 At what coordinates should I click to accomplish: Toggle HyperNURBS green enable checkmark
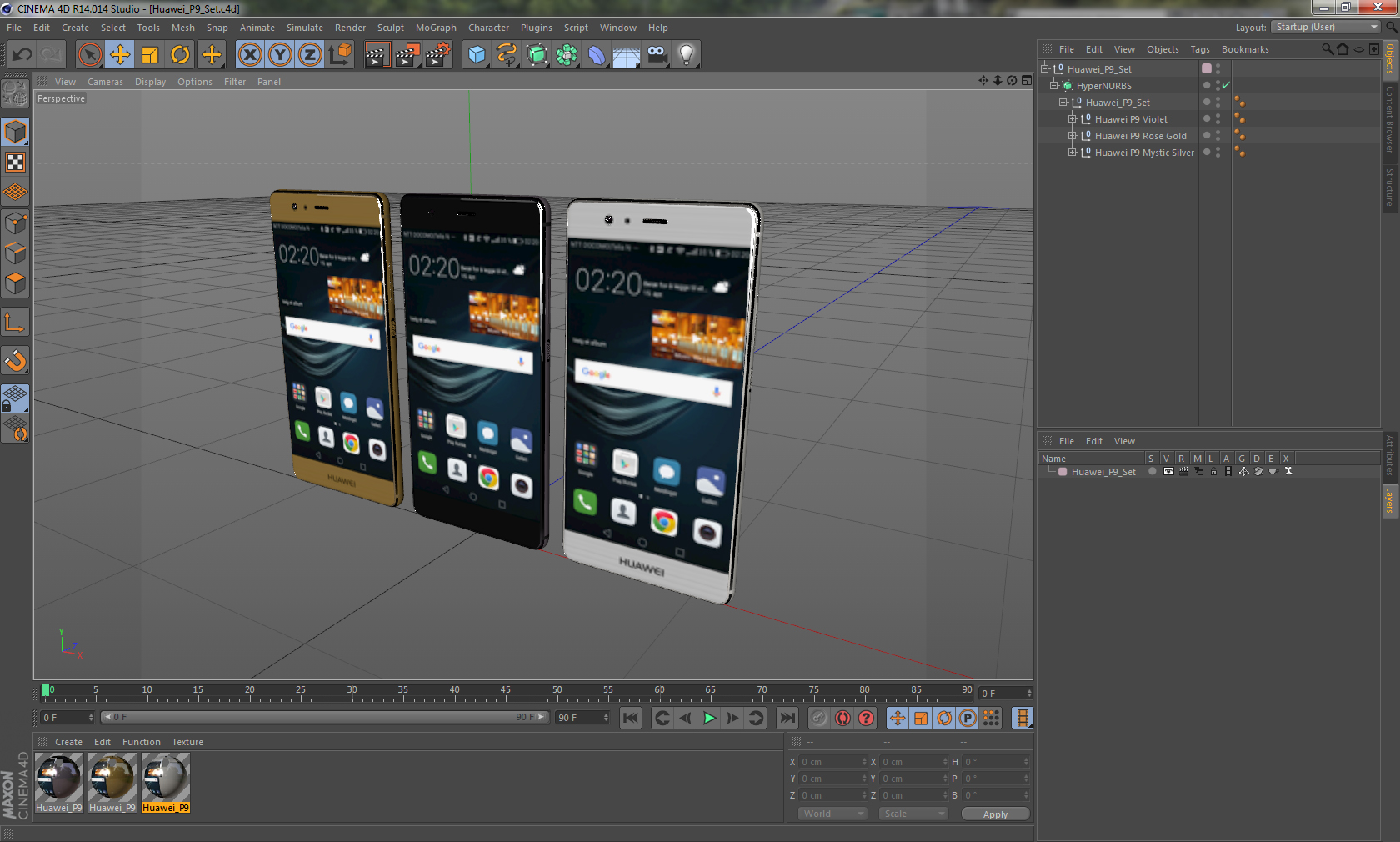(1226, 86)
